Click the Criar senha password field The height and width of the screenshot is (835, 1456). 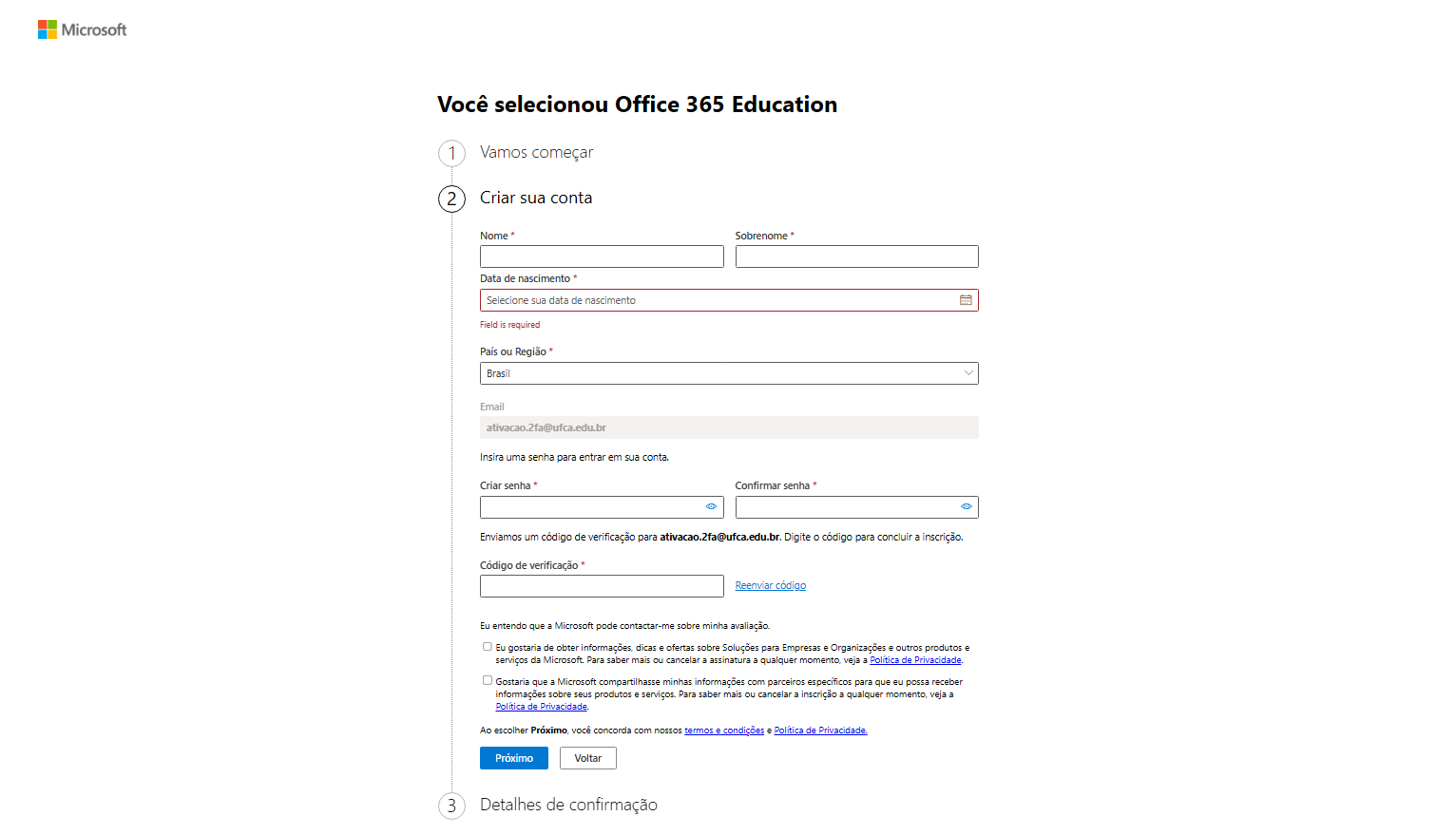pos(591,507)
